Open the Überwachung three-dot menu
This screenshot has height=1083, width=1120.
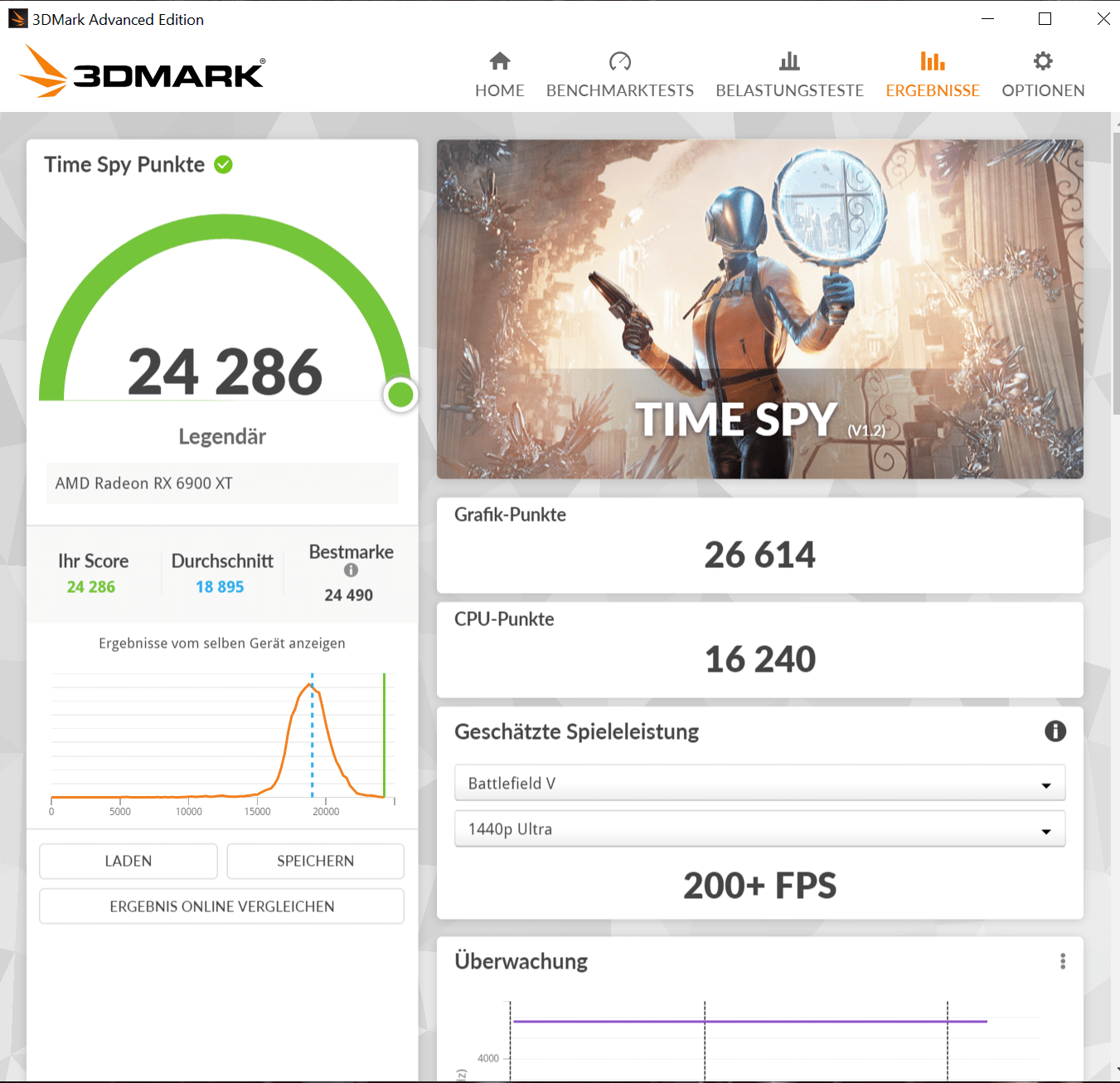point(1063,961)
